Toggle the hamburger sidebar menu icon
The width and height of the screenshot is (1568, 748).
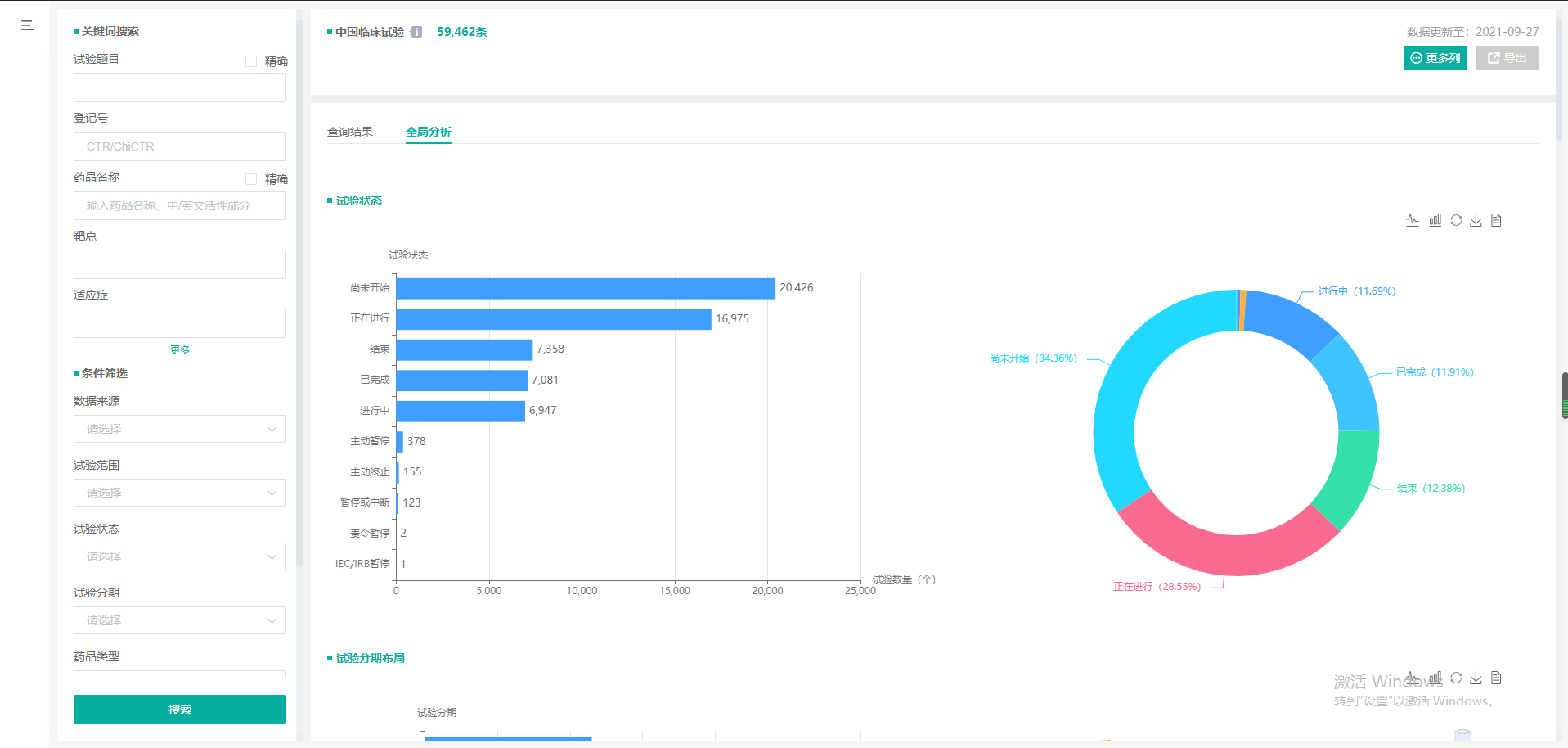pyautogui.click(x=27, y=25)
